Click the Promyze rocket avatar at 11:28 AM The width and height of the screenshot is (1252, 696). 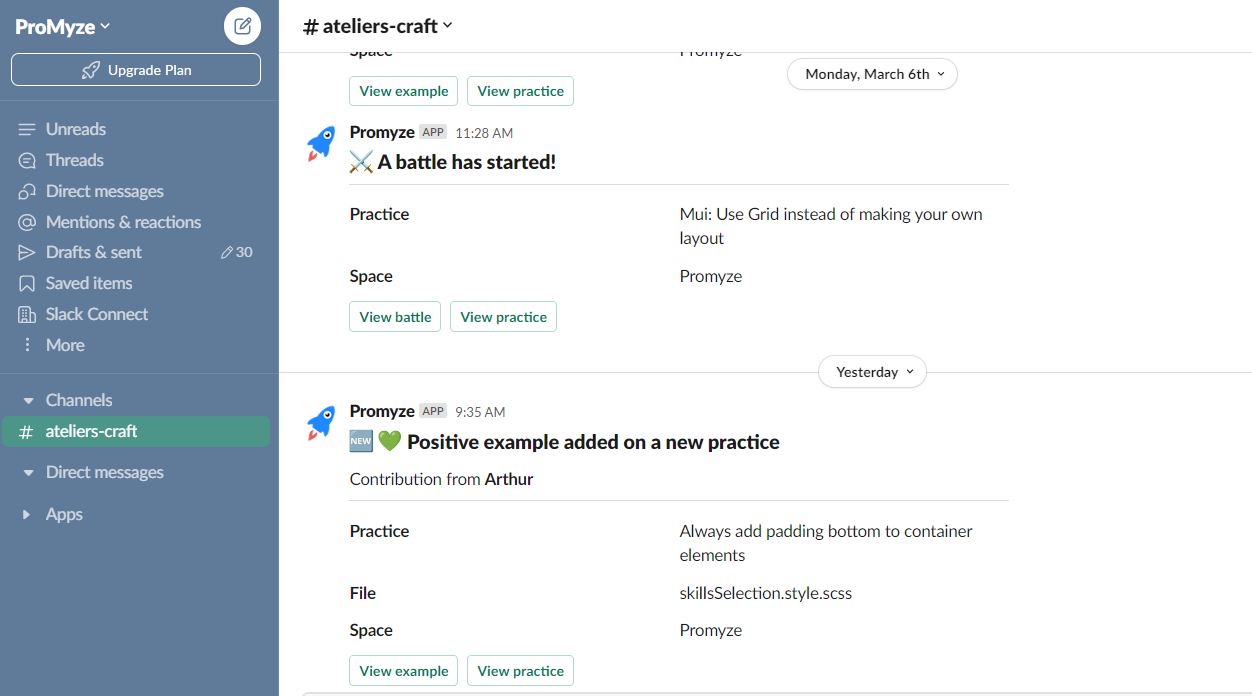(320, 144)
